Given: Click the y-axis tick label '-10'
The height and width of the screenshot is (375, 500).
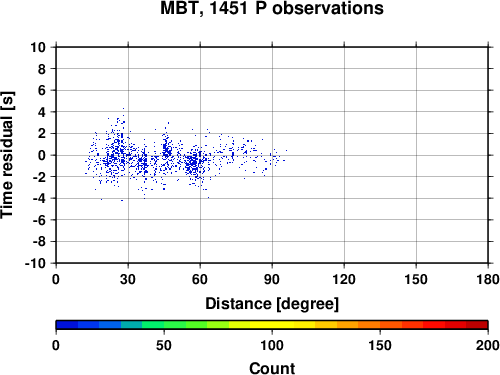Looking at the screenshot, I should [x=35, y=263].
